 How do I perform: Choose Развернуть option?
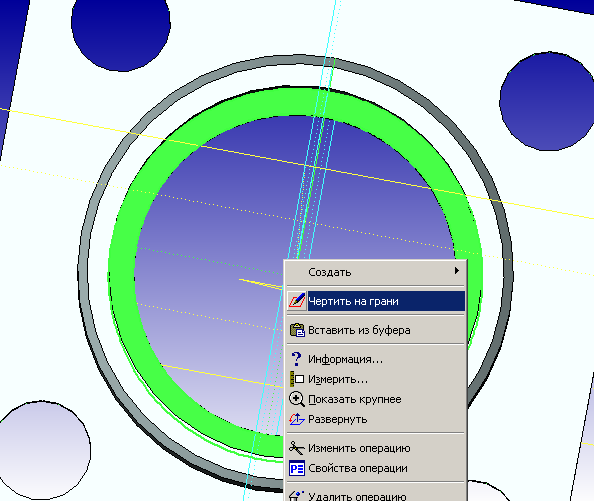coord(375,419)
